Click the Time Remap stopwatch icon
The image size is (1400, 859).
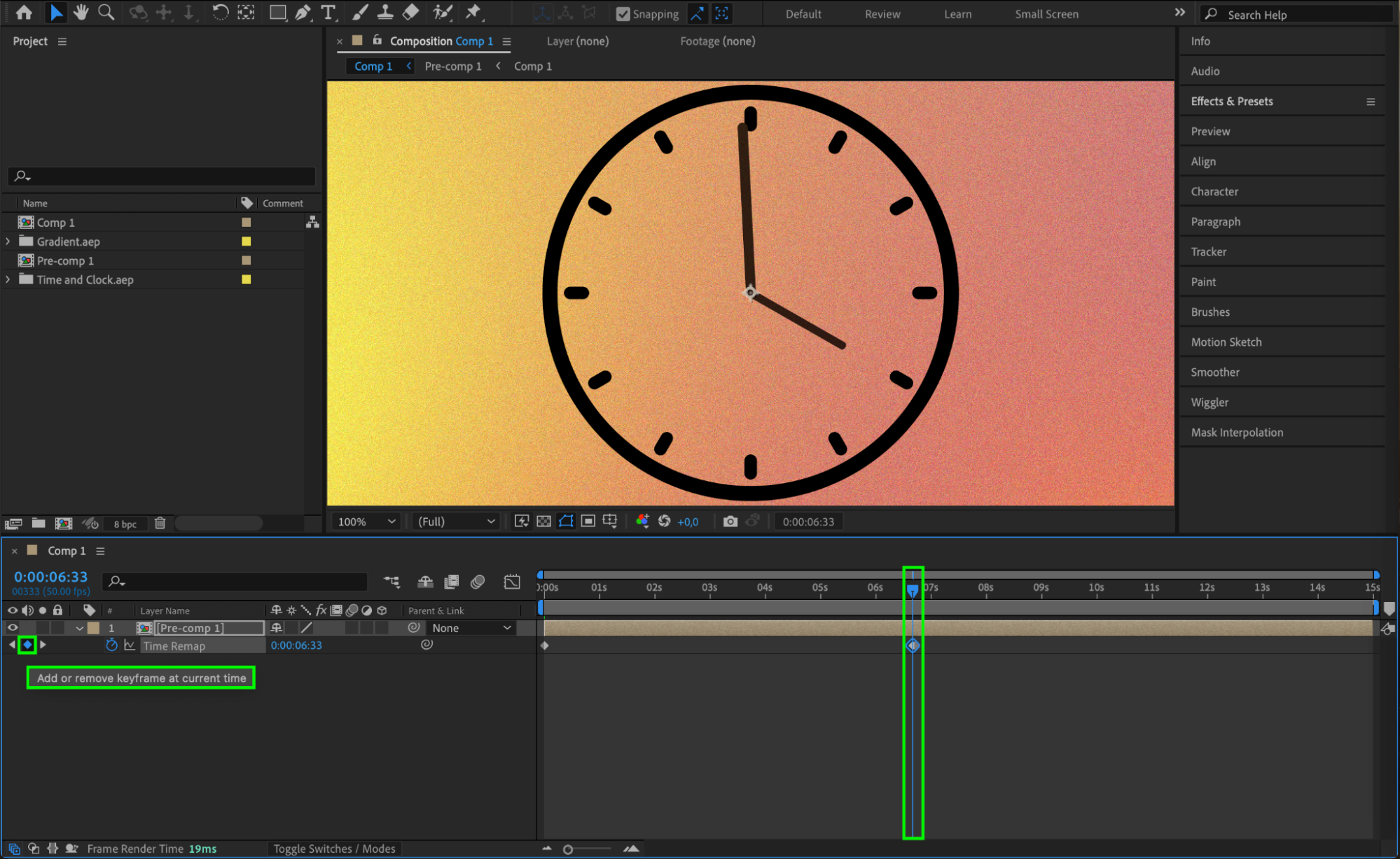point(111,645)
